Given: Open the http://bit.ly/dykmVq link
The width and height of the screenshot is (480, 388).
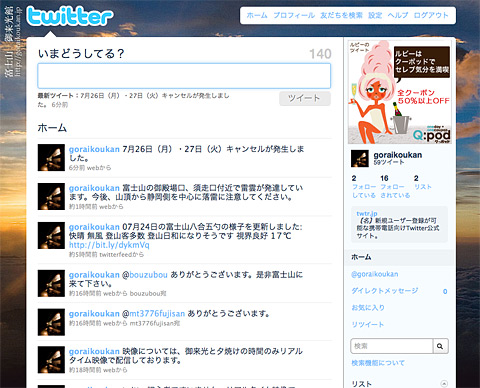Looking at the screenshot, I should click(x=109, y=245).
